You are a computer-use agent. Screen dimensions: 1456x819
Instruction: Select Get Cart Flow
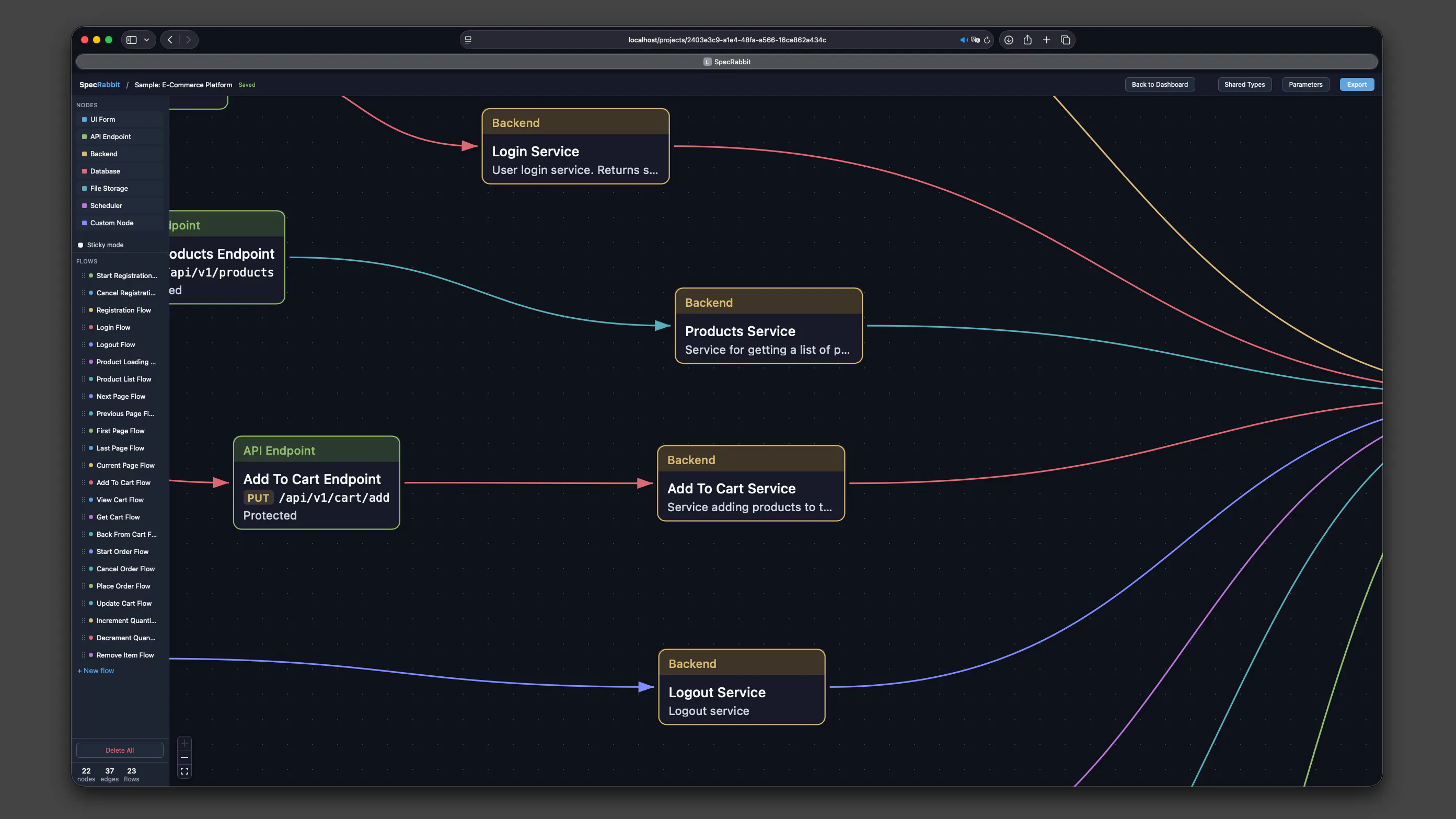120,516
